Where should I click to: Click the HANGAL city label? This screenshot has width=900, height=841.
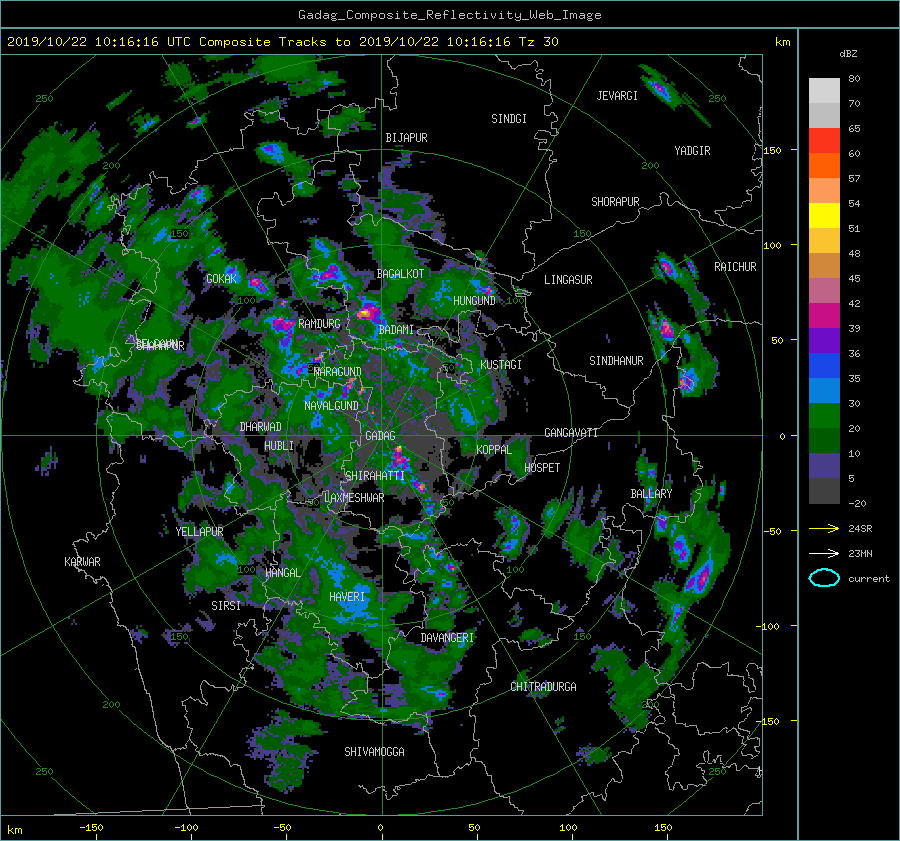(x=282, y=572)
